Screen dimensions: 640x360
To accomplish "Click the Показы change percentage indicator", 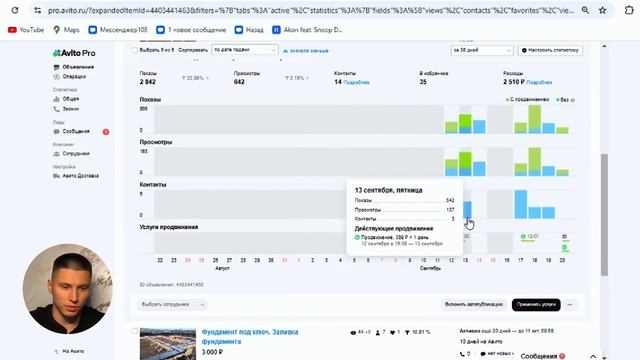I will [x=195, y=78].
